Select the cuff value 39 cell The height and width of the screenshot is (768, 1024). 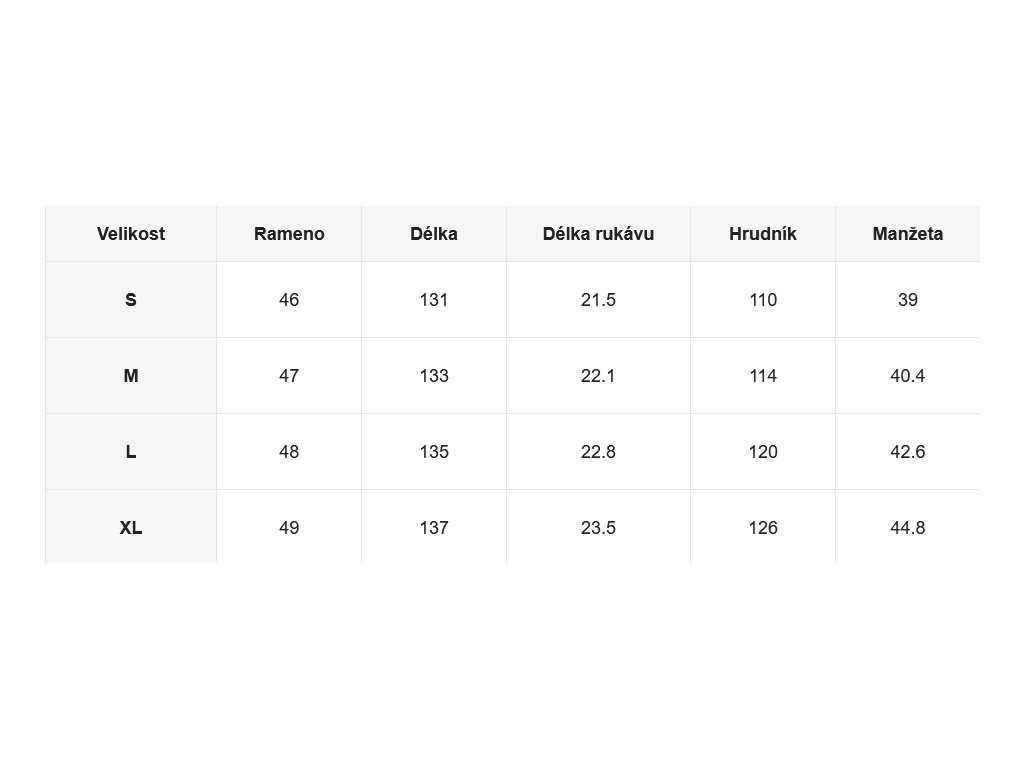point(908,300)
